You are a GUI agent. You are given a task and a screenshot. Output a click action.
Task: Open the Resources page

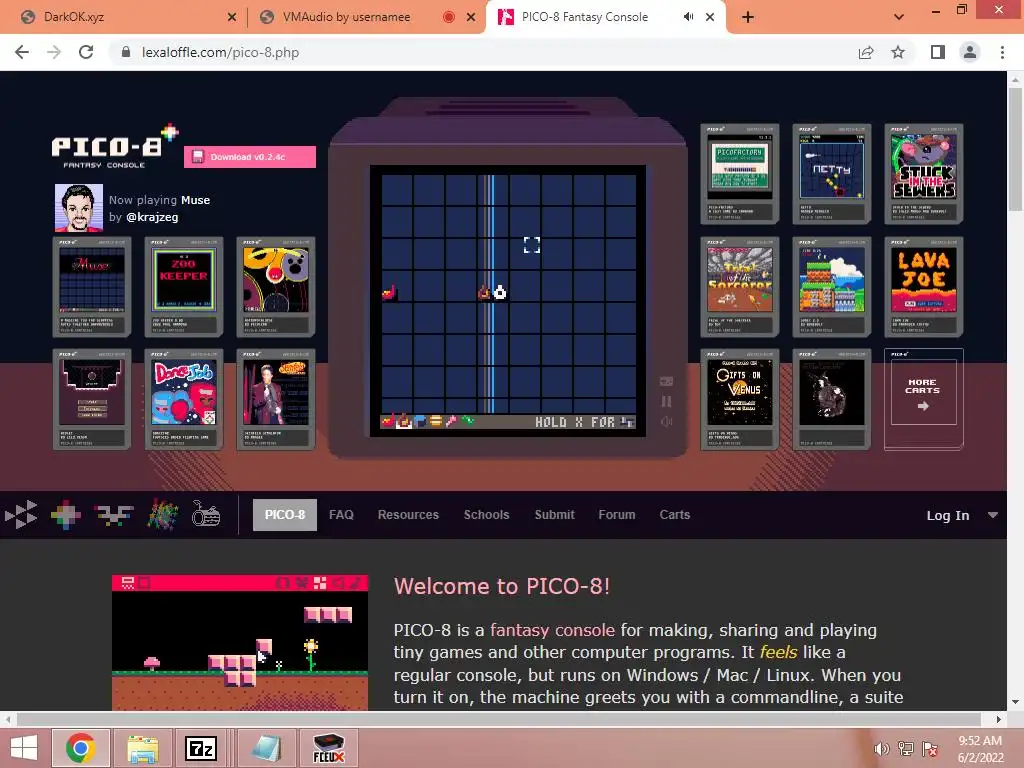[408, 515]
